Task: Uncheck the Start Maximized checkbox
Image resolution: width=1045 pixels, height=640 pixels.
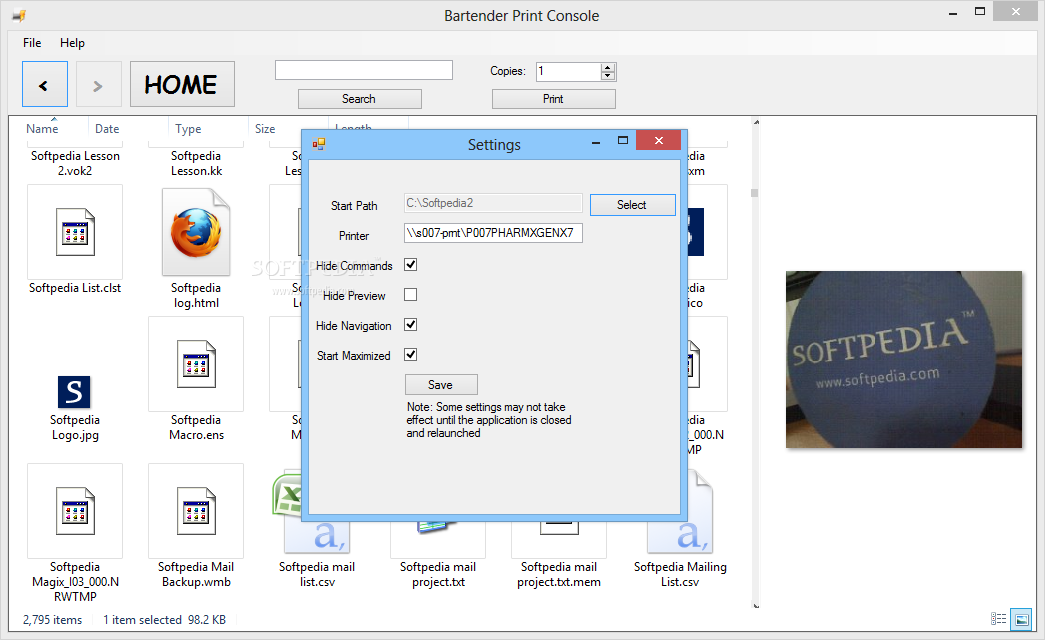Action: pyautogui.click(x=411, y=355)
